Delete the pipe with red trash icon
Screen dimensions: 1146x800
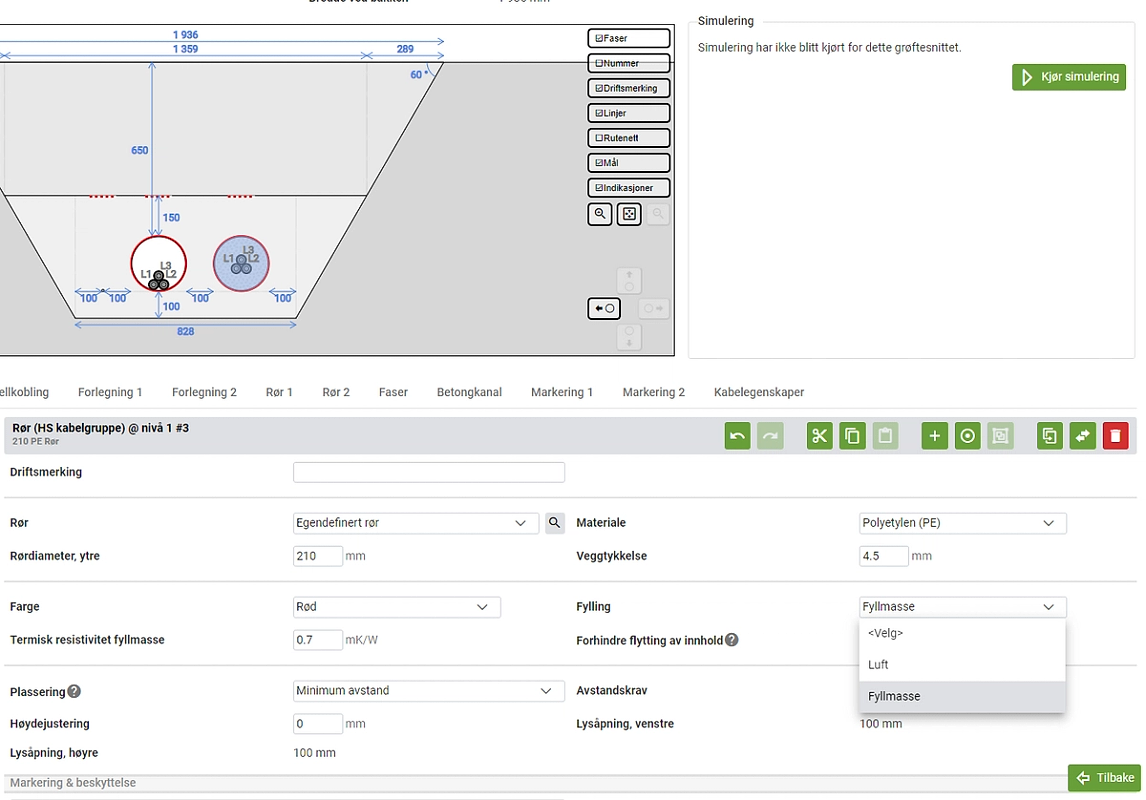tap(1115, 436)
